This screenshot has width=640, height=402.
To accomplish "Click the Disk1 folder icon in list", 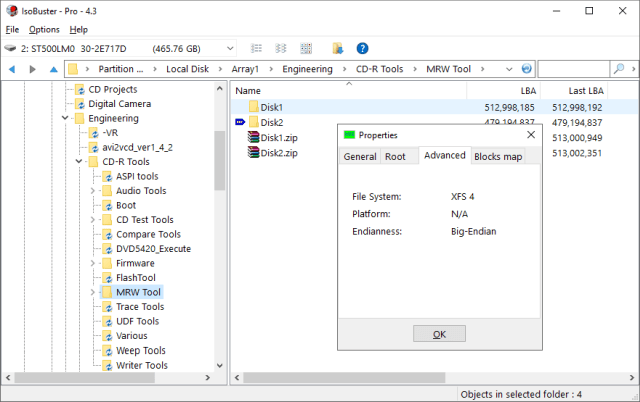I will 254,107.
